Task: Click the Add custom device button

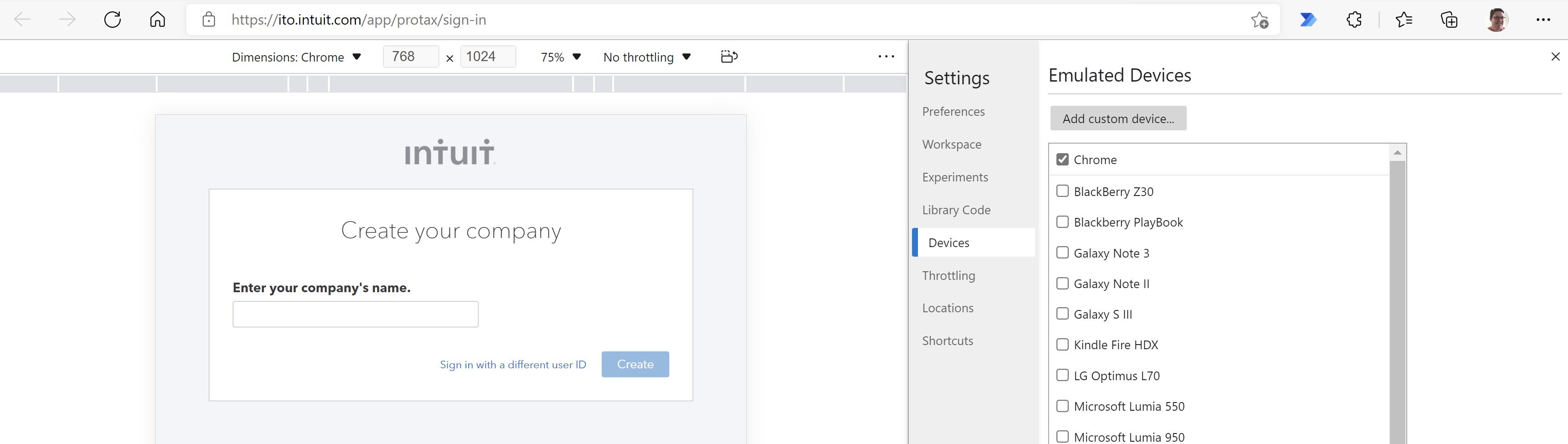Action: [1117, 118]
